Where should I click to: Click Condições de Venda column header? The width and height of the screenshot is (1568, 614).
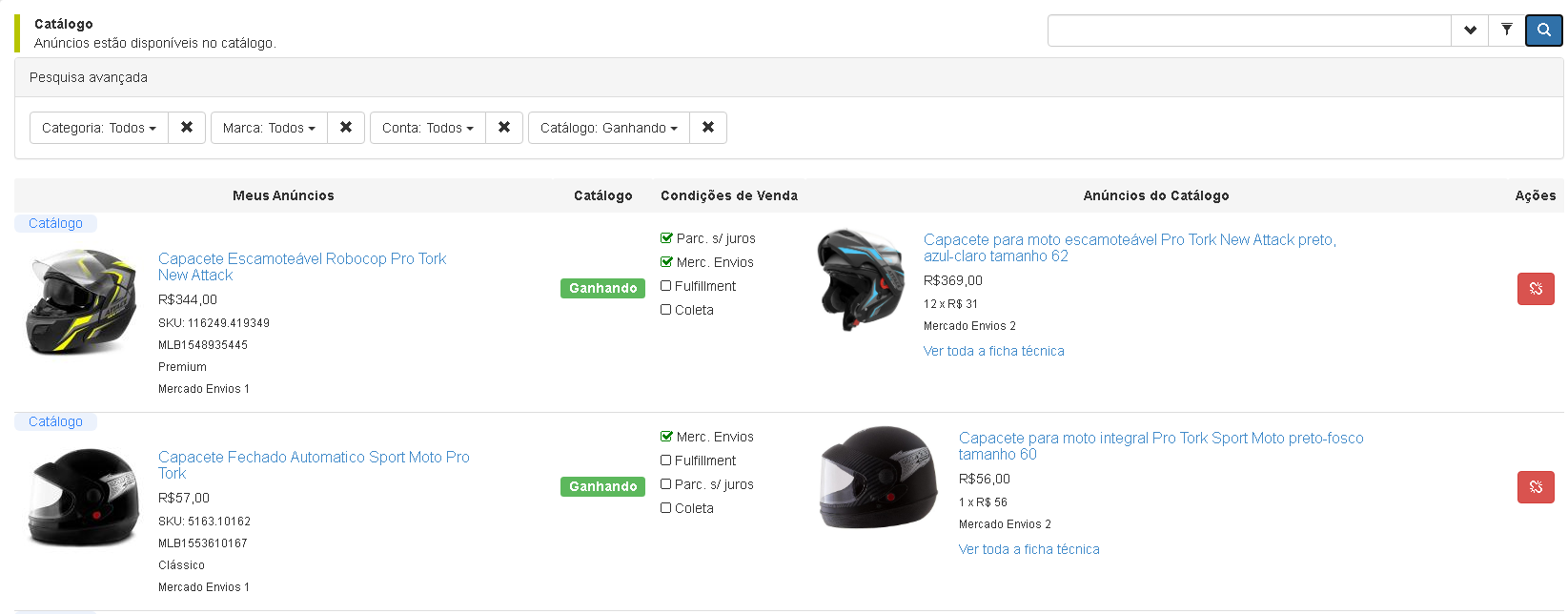pyautogui.click(x=729, y=195)
